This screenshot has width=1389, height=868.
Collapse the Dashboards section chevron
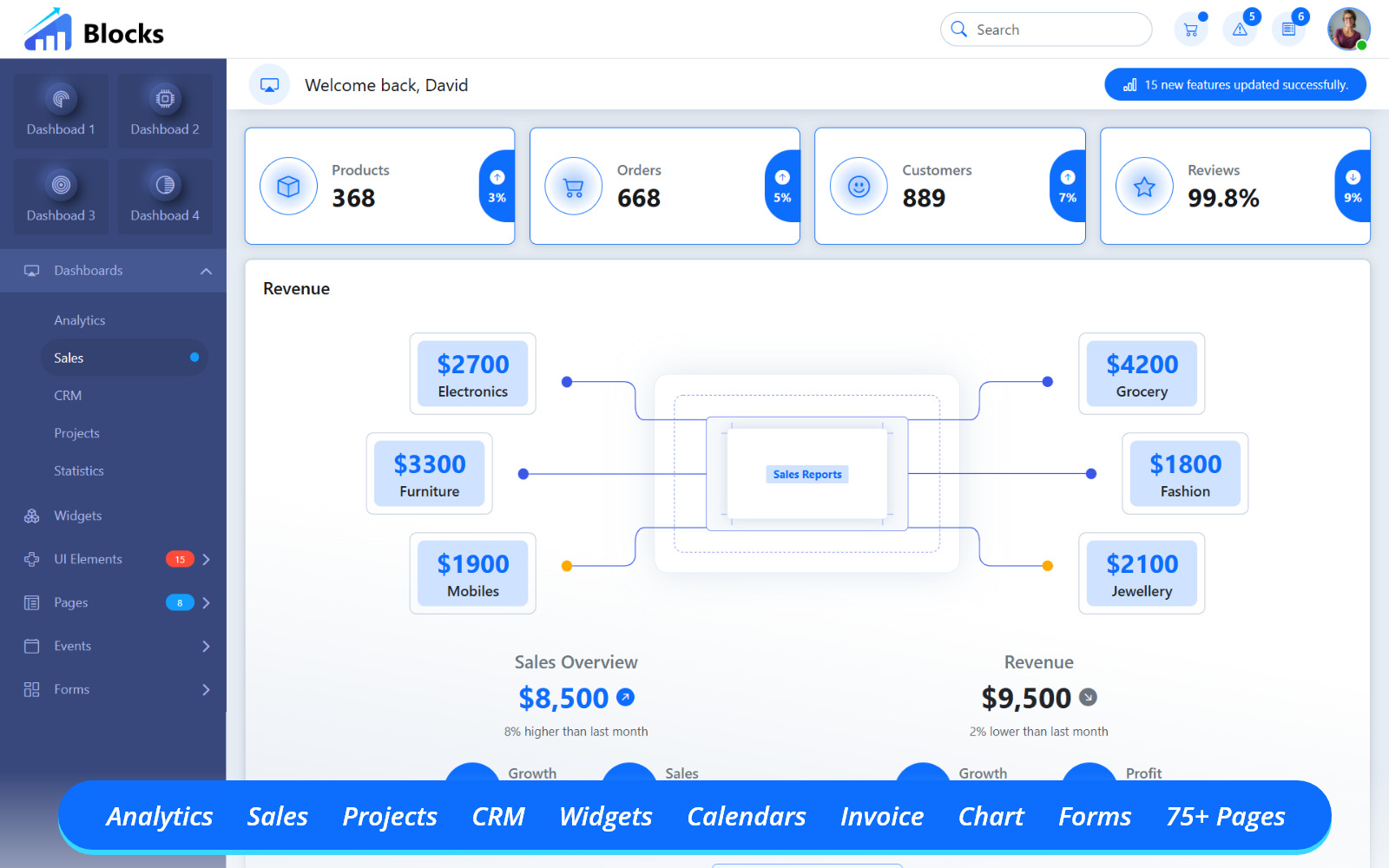tap(207, 270)
